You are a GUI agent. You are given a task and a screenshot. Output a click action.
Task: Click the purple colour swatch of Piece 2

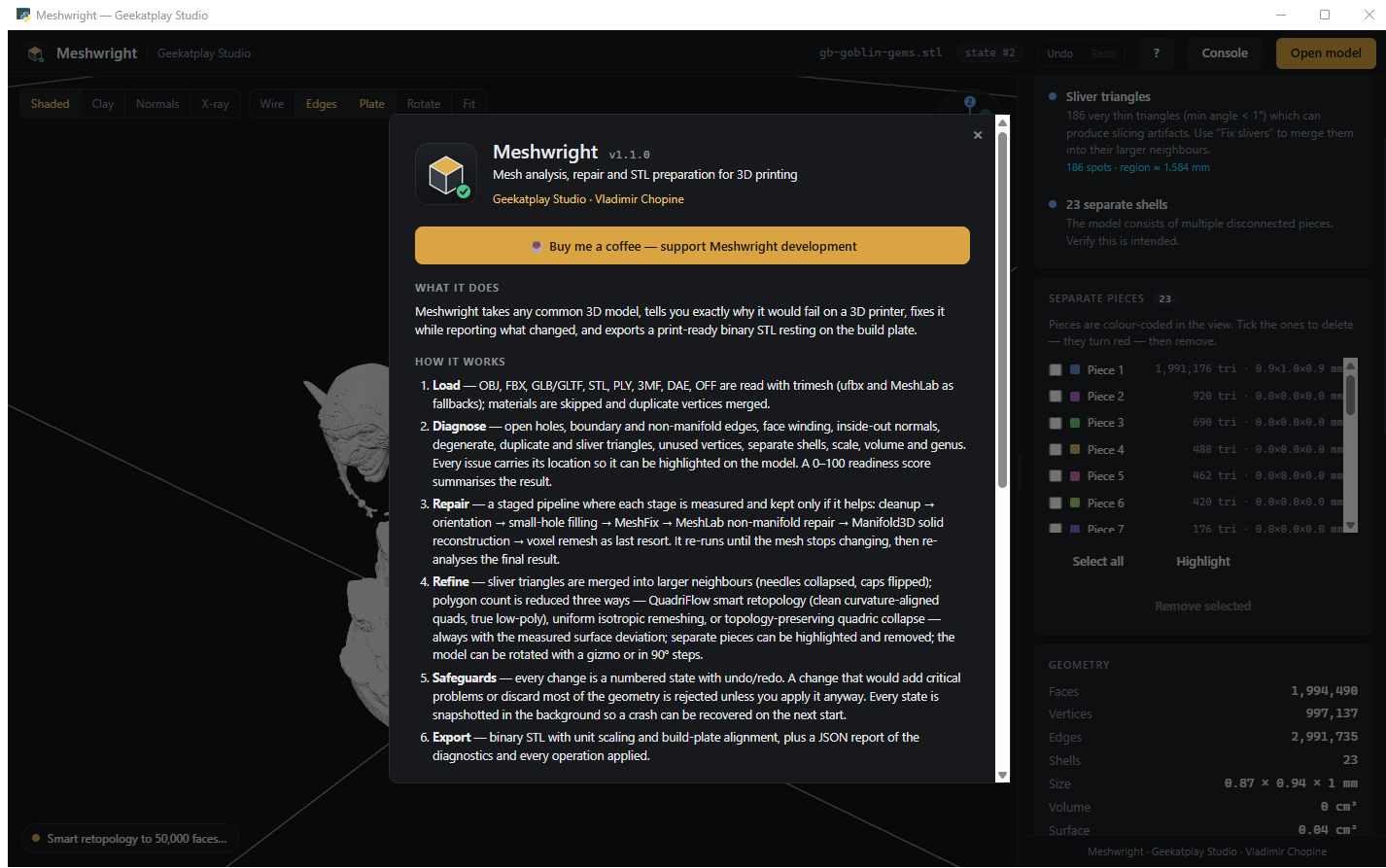tap(1075, 397)
